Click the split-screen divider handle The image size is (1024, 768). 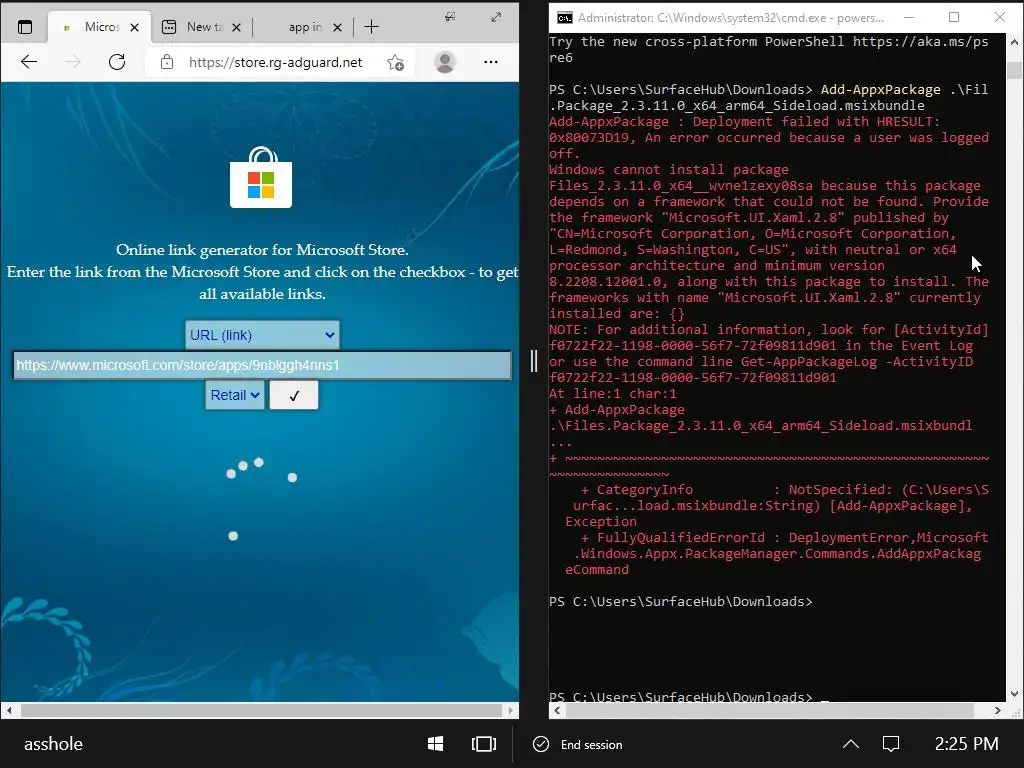pos(534,360)
